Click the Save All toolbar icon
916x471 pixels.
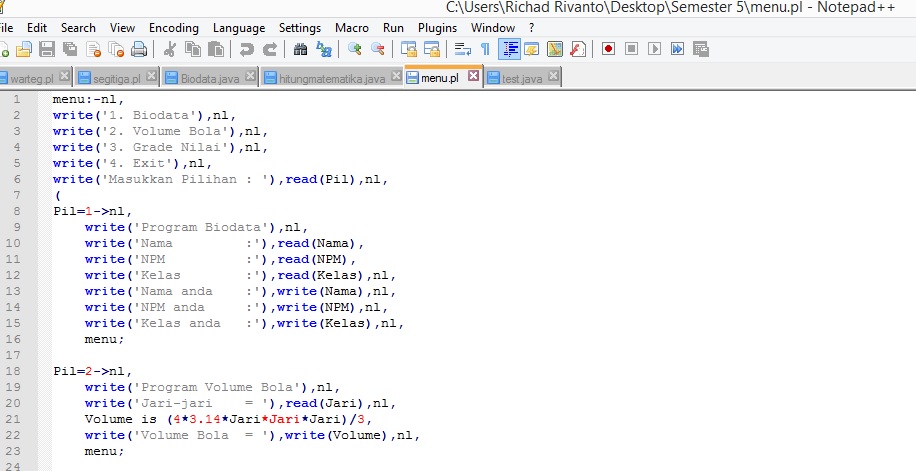pyautogui.click(x=70, y=49)
